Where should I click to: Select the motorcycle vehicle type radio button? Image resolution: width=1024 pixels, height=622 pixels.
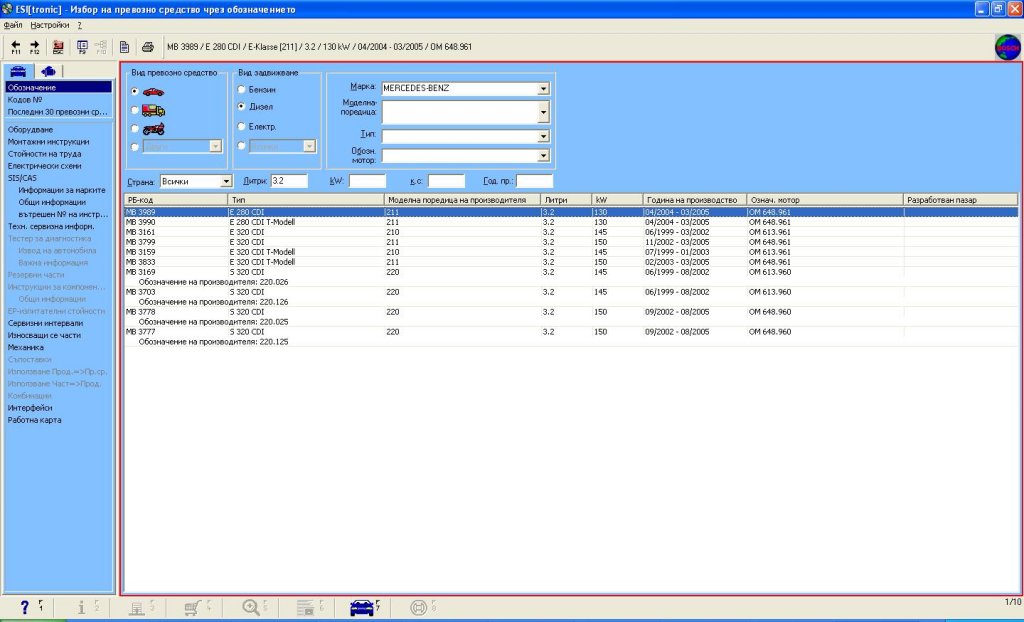tap(135, 128)
